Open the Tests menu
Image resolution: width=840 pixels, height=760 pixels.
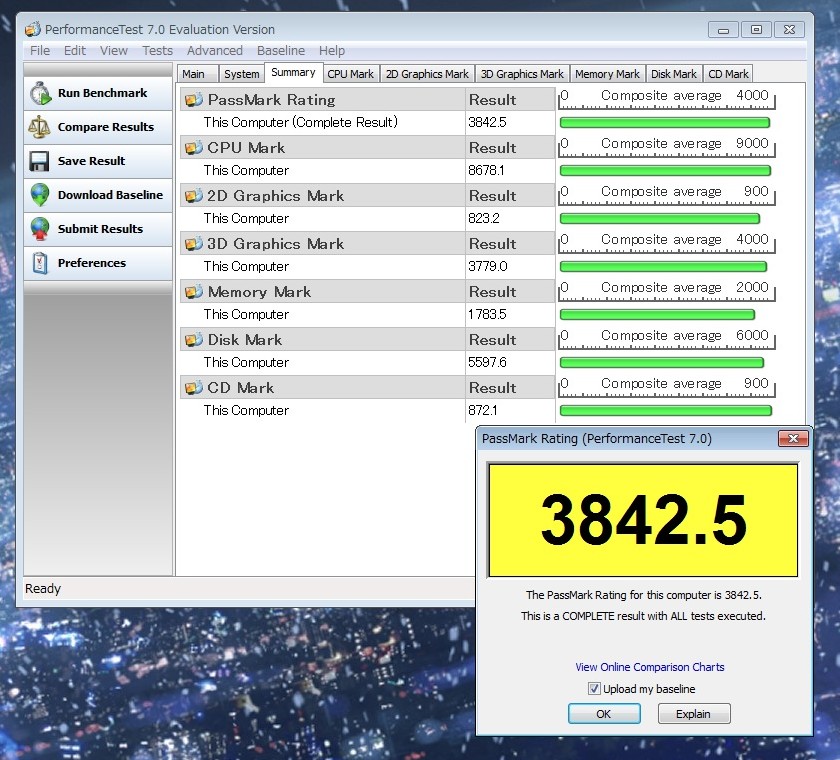point(158,50)
